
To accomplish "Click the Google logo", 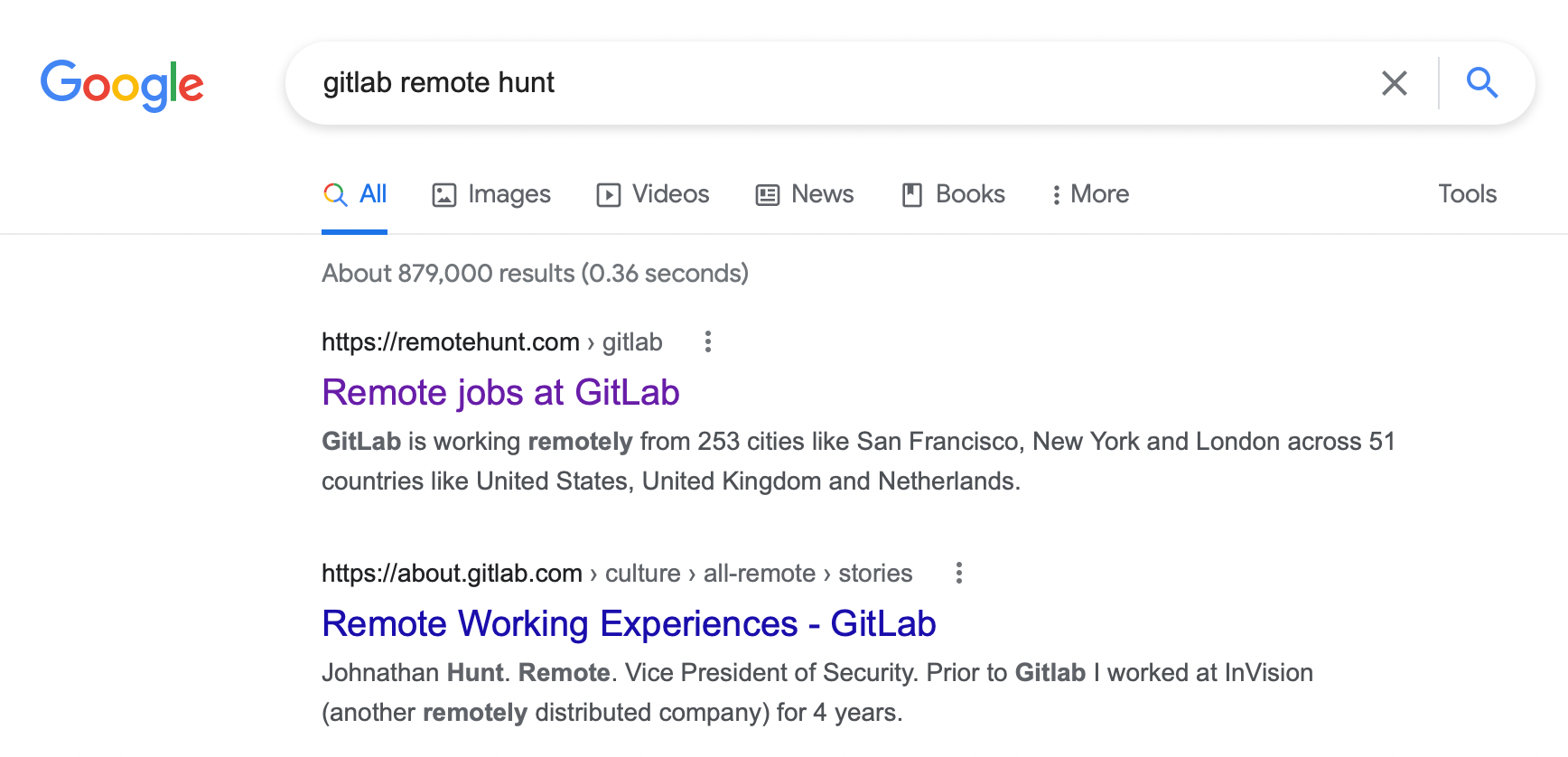I will click(122, 85).
